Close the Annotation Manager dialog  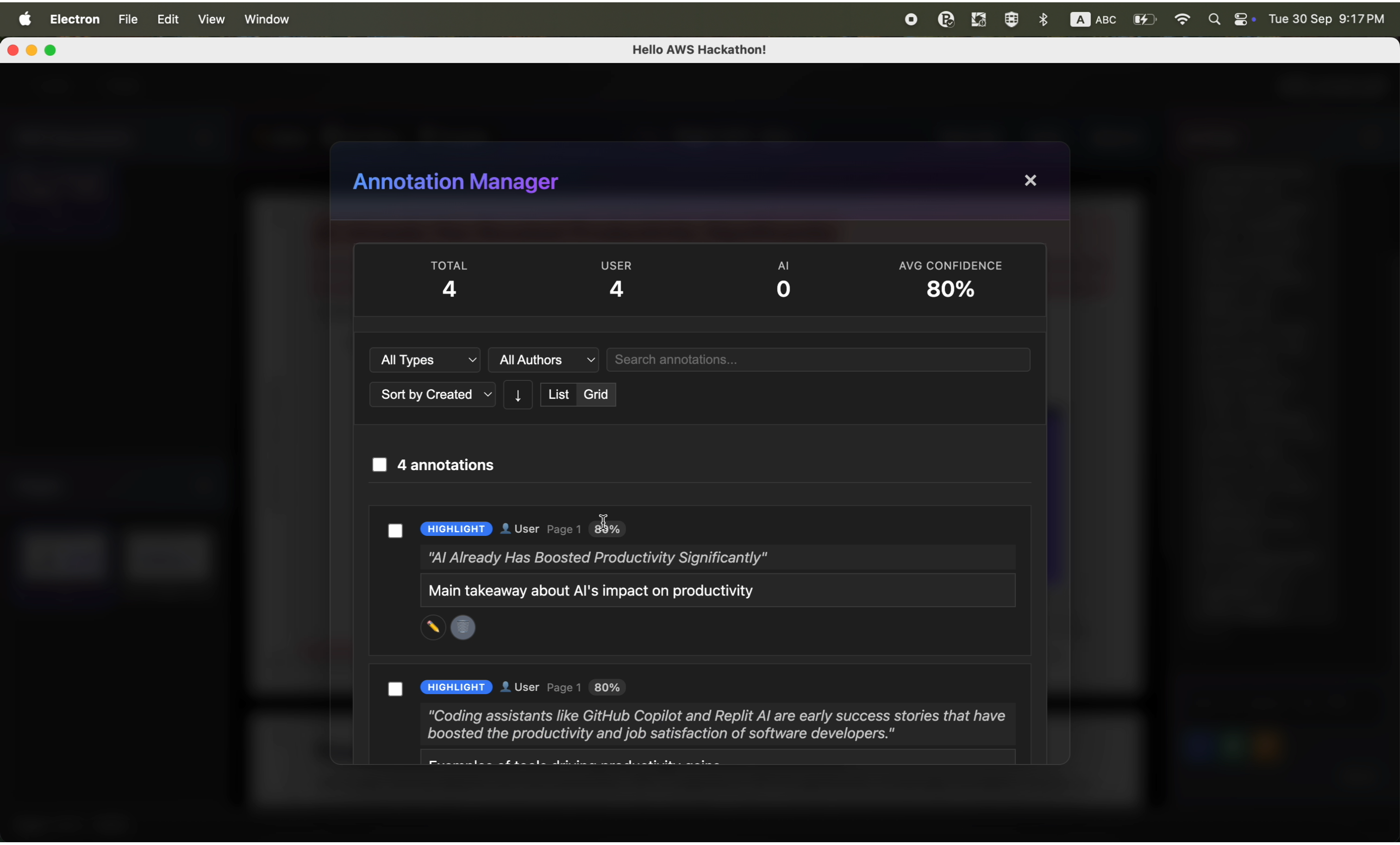1030,180
